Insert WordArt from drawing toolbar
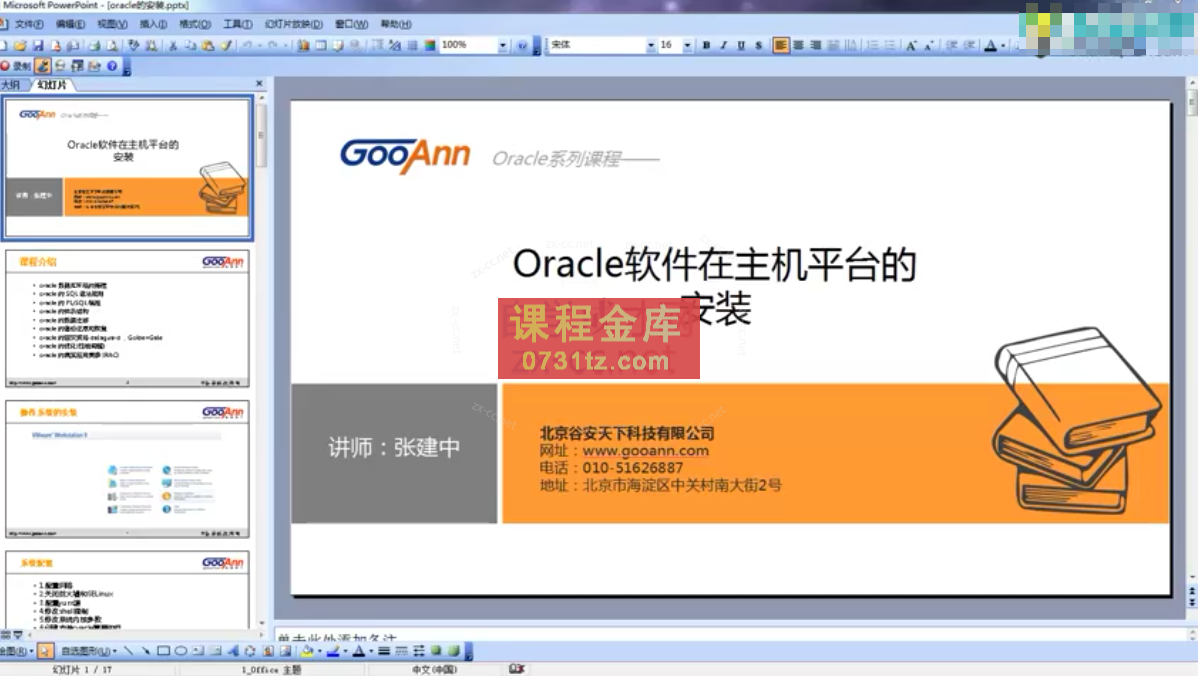 (232, 652)
